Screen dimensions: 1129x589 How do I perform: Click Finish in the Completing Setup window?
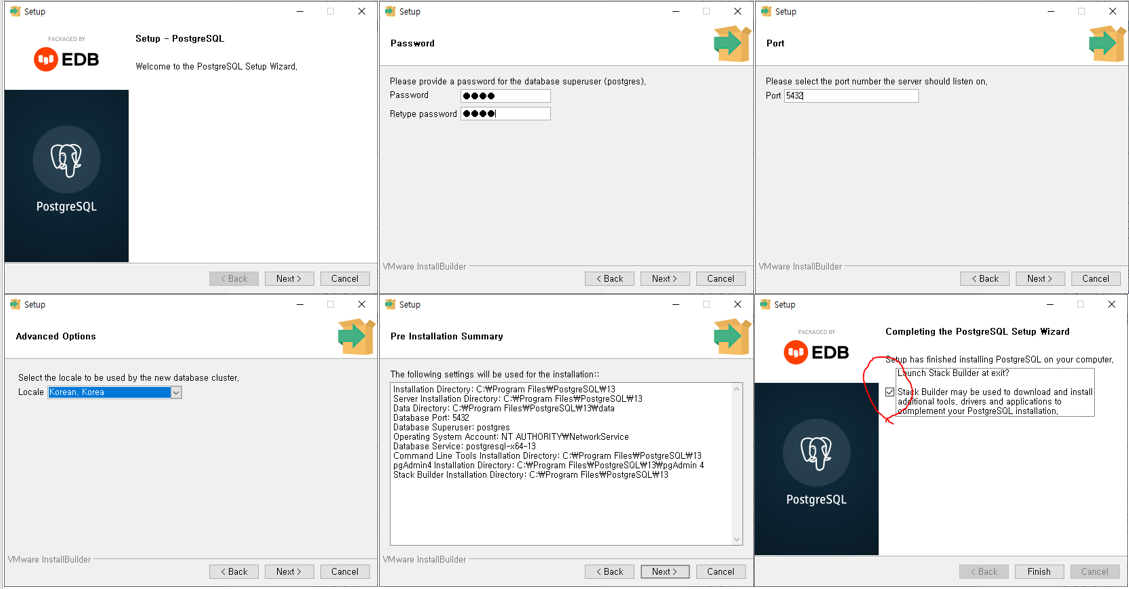click(1040, 572)
